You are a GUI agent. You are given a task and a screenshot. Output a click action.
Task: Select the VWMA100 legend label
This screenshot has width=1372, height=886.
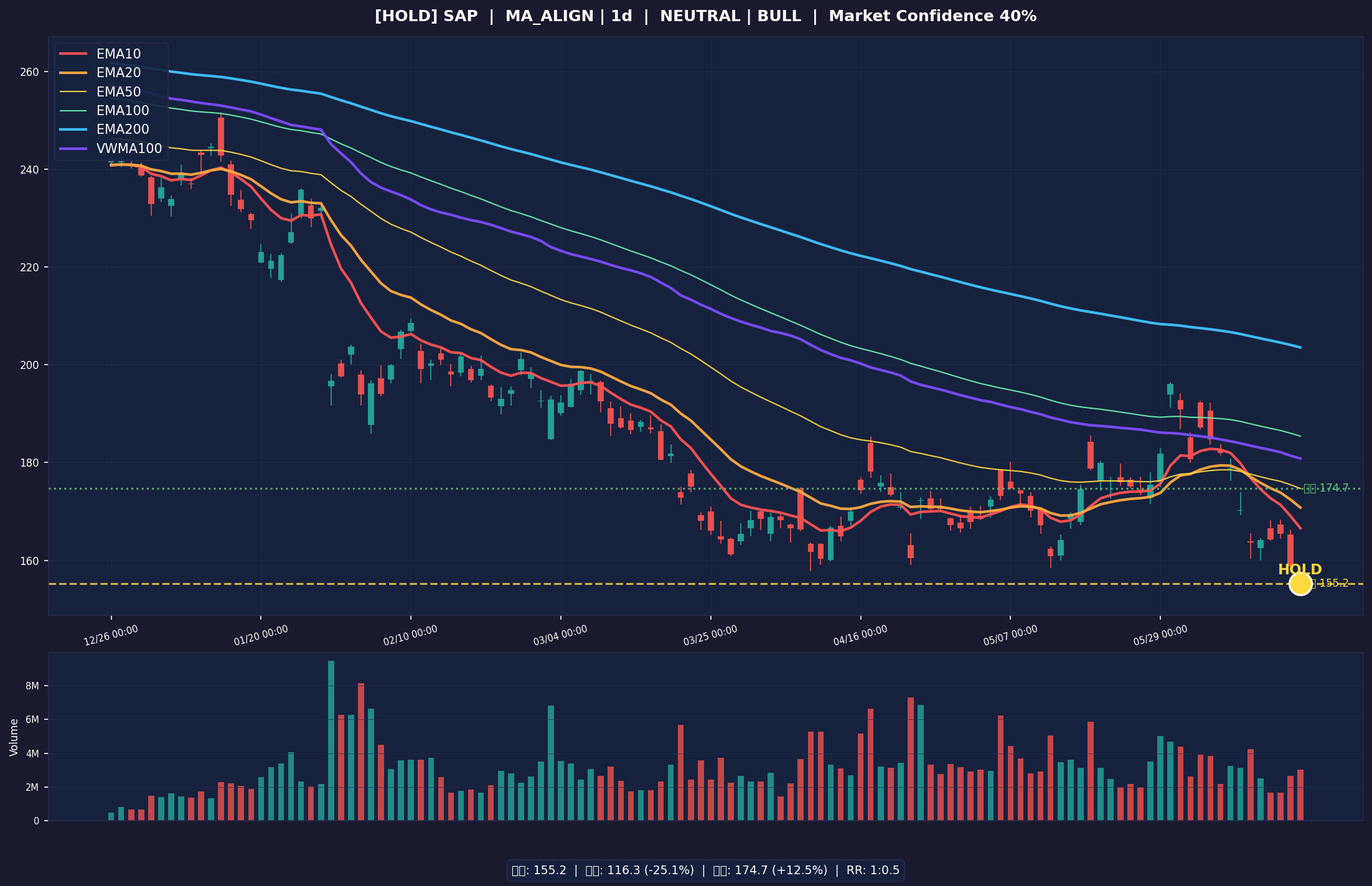coord(129,149)
